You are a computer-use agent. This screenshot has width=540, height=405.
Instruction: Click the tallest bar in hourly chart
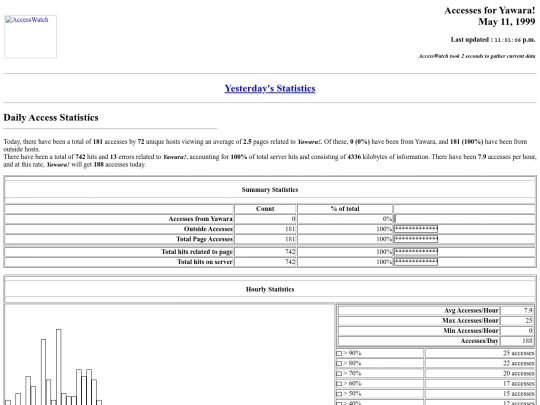(x=59, y=367)
